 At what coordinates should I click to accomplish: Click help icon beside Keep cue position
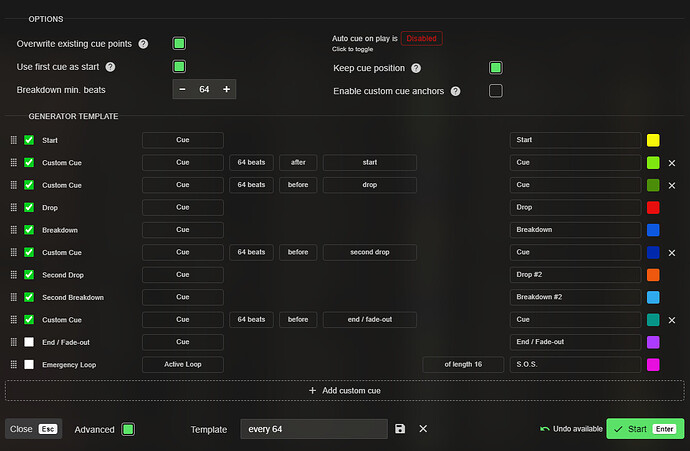point(416,68)
